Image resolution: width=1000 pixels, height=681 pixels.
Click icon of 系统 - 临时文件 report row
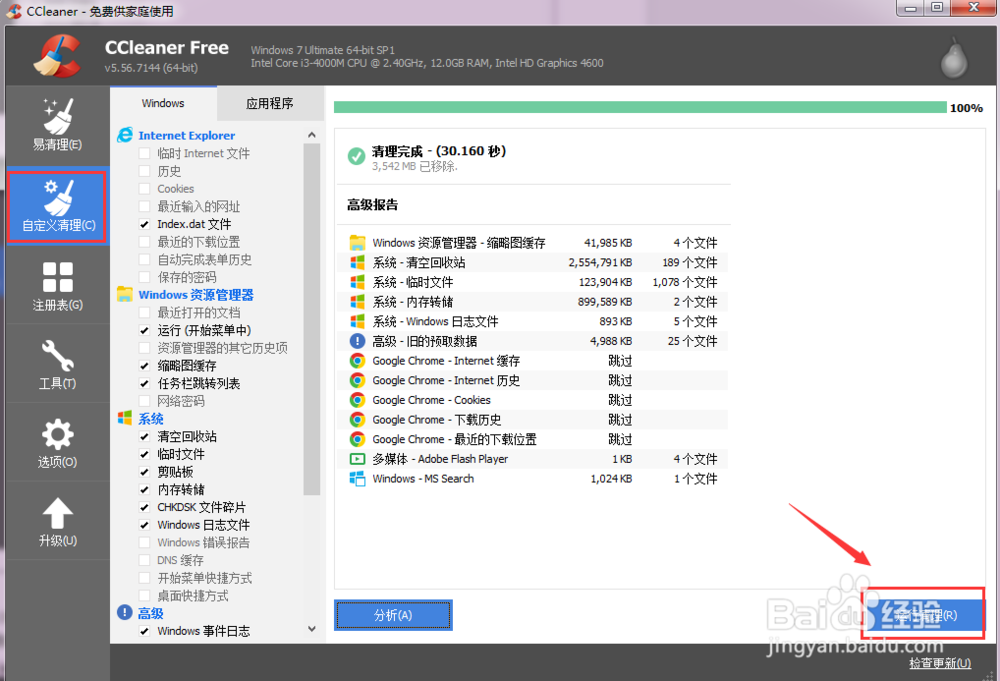click(x=357, y=282)
